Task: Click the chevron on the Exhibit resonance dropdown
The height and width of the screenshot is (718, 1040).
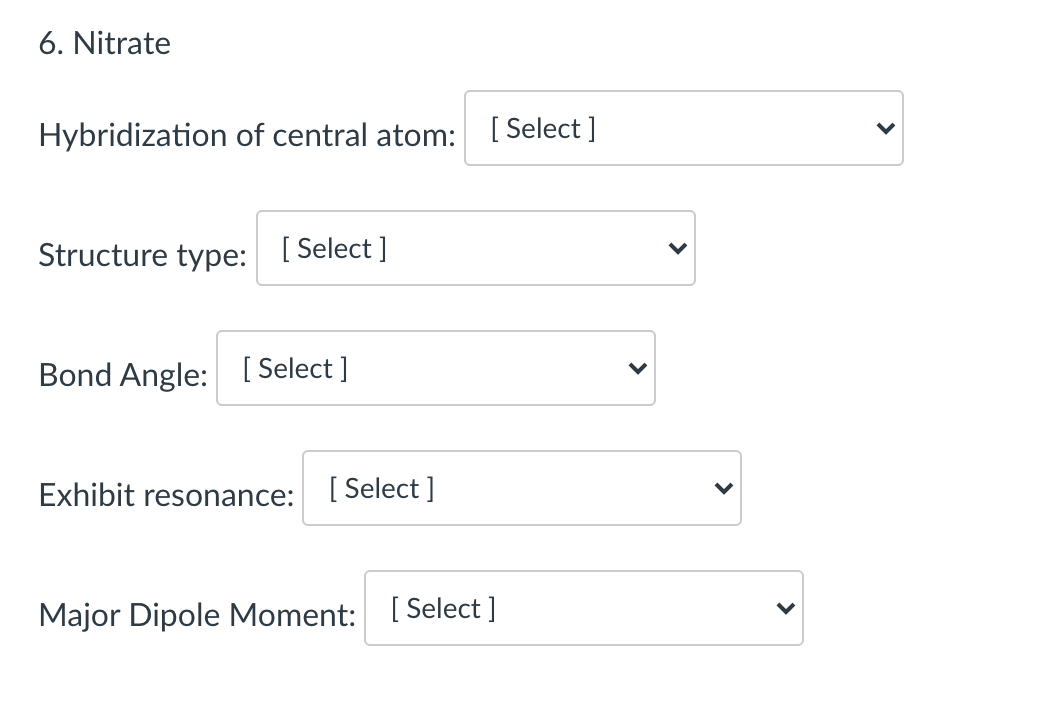Action: coord(723,488)
